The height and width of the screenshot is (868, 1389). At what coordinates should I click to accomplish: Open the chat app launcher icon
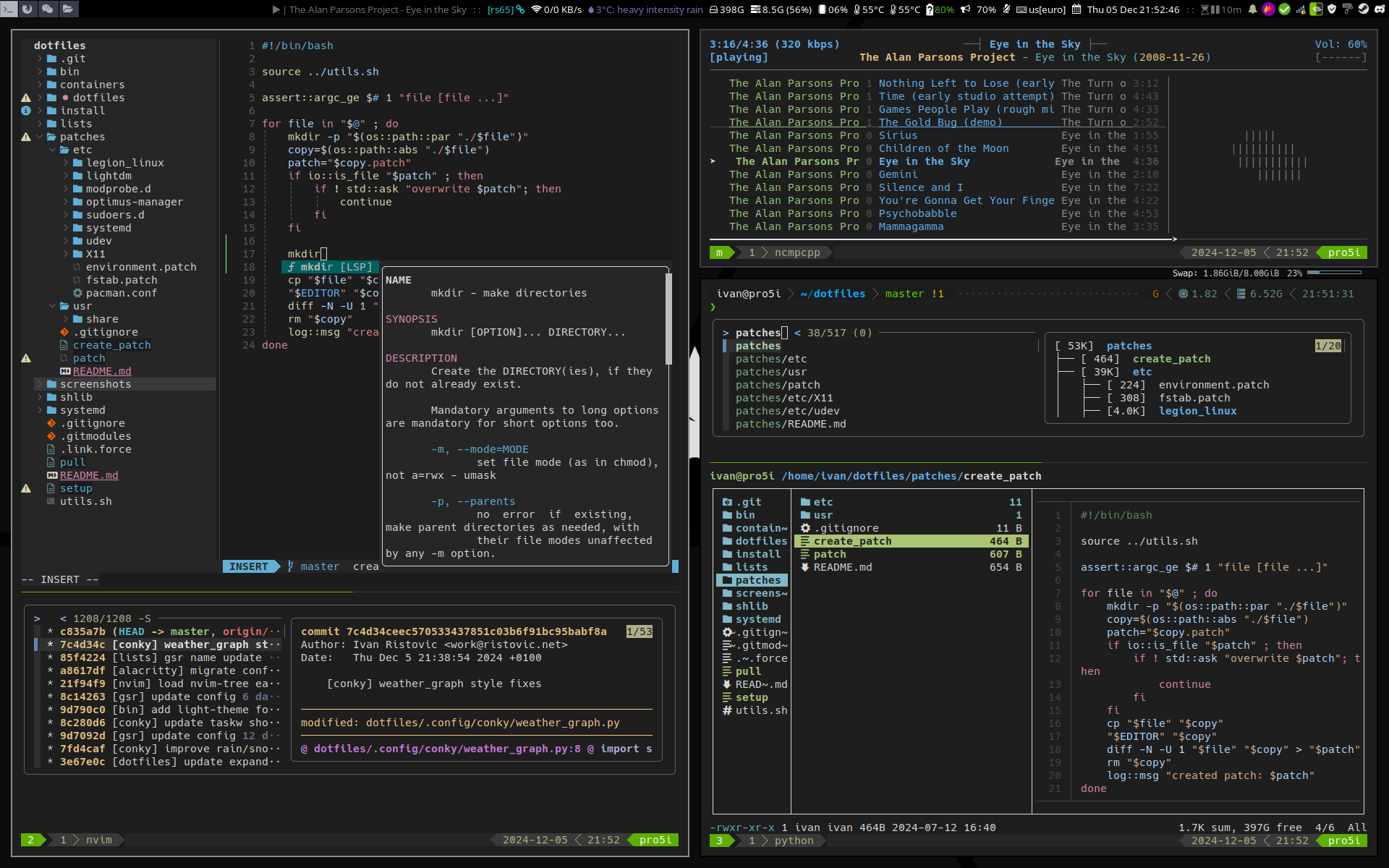tap(48, 9)
